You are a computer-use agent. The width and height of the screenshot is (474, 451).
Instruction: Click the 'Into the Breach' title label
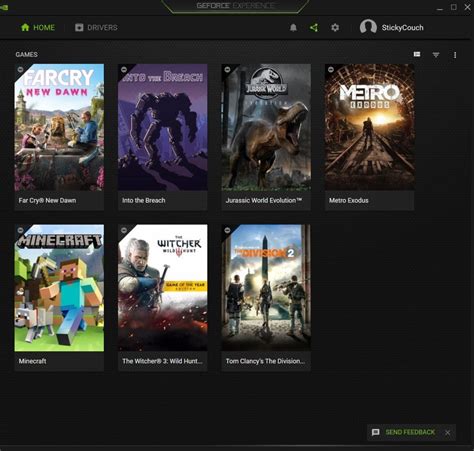coord(144,200)
